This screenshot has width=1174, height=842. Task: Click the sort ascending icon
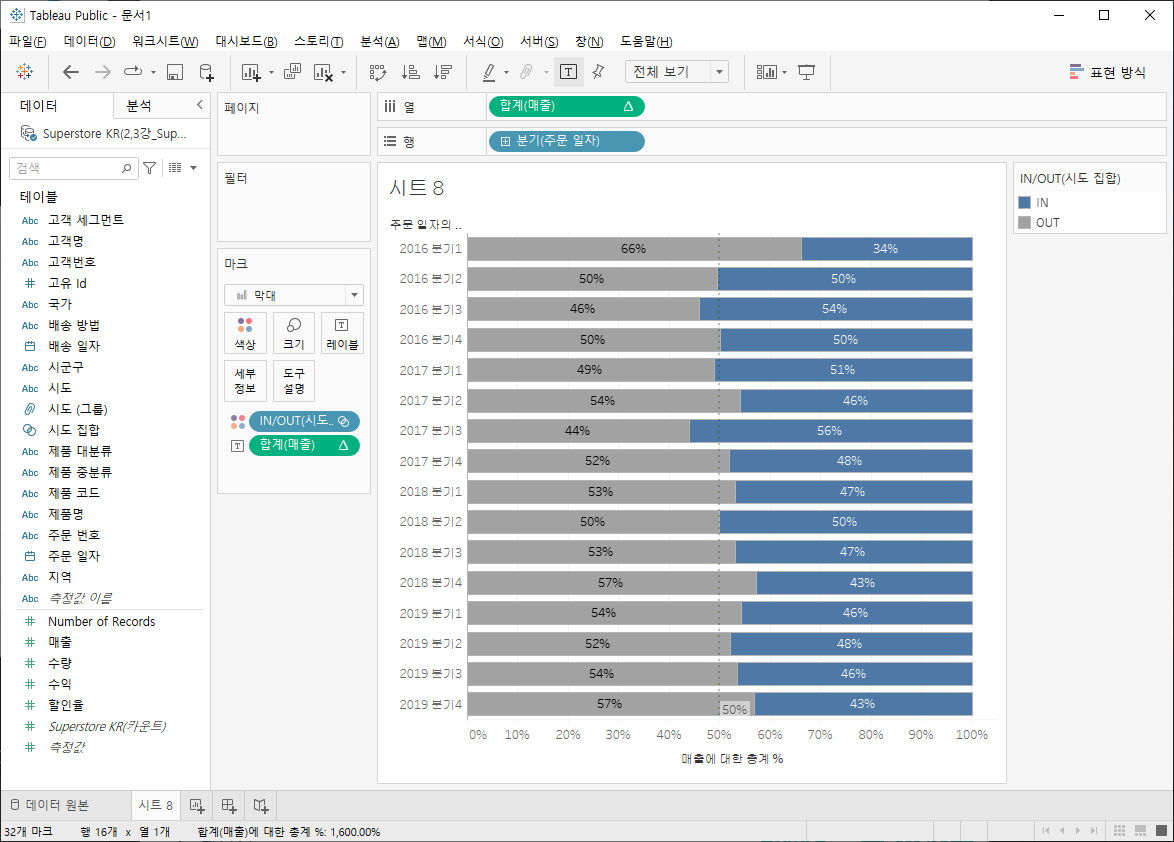tap(410, 72)
